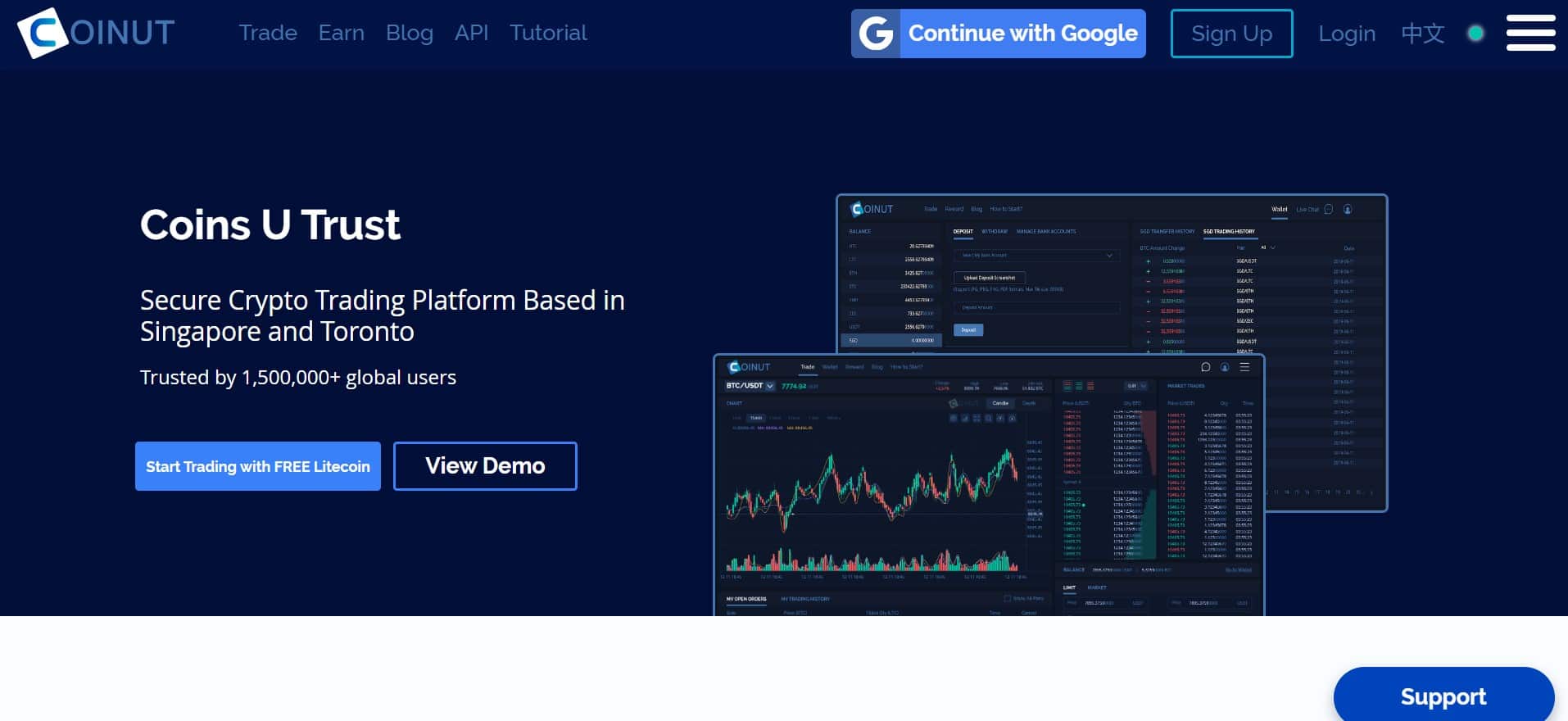This screenshot has height=721, width=1568.
Task: Click the Login link
Action: point(1346,34)
